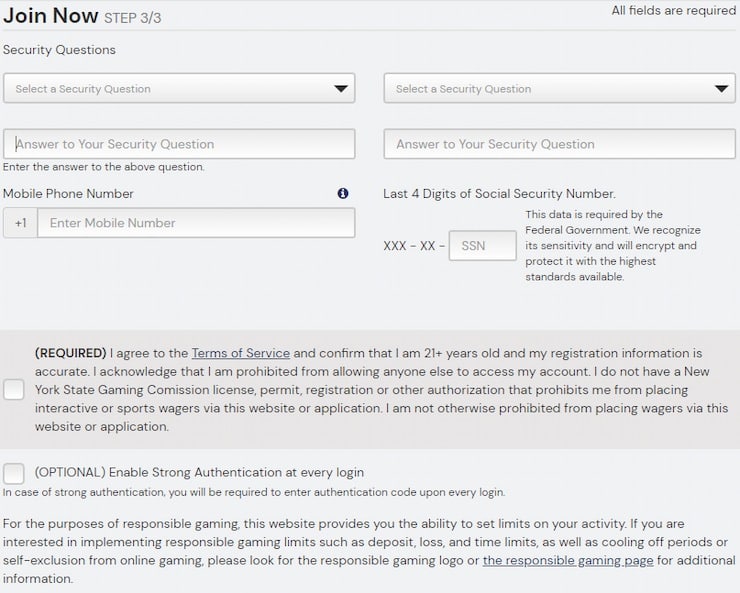Open the second Select a Security Question dropdown

coord(559,88)
